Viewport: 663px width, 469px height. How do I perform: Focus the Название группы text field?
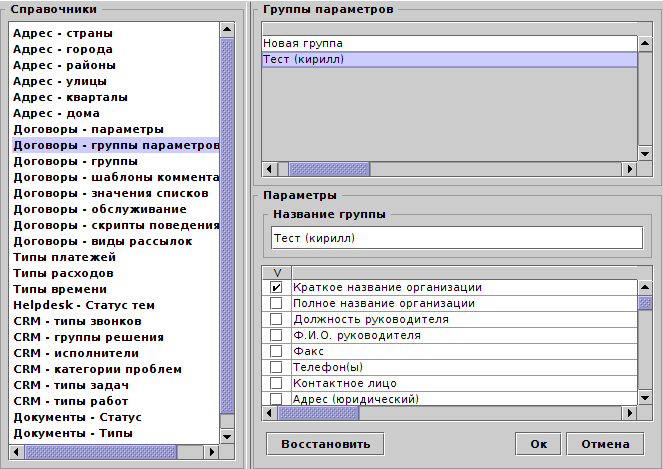pos(457,239)
